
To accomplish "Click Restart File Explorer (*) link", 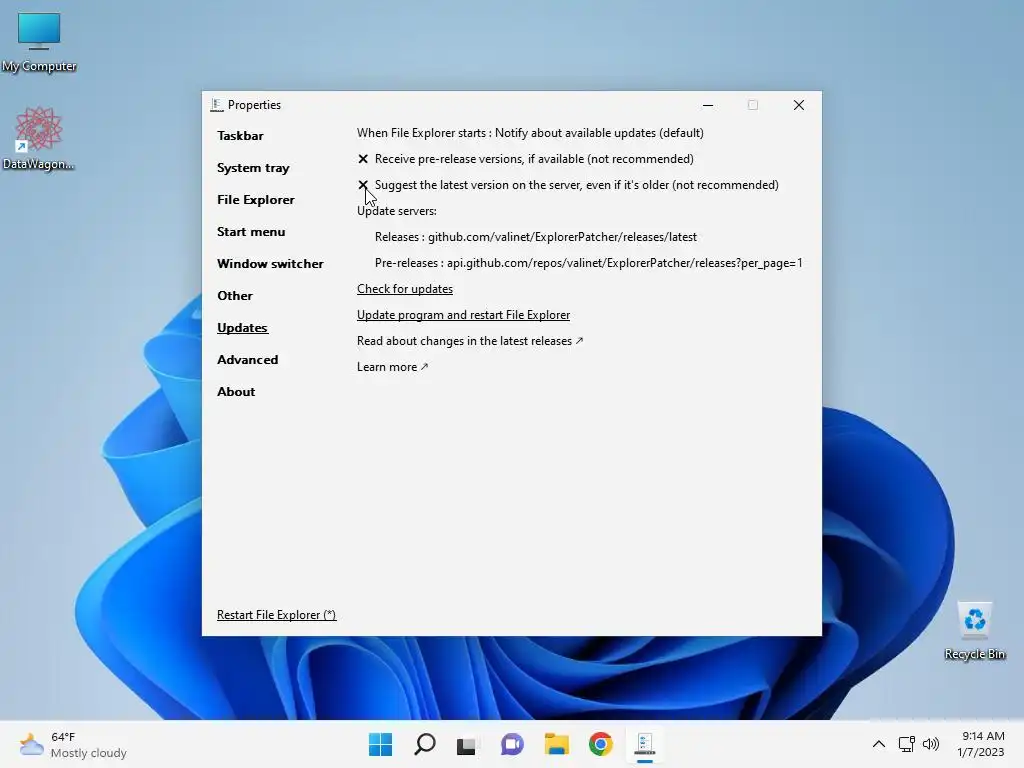I will pyautogui.click(x=276, y=615).
